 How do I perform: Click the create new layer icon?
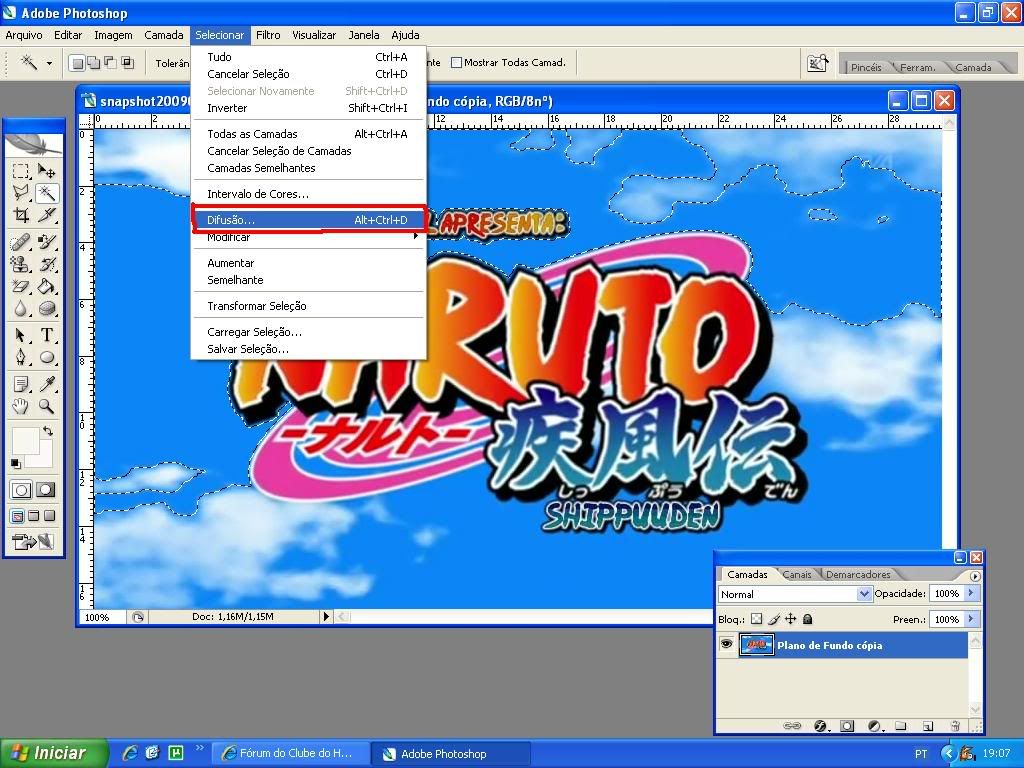tap(927, 725)
